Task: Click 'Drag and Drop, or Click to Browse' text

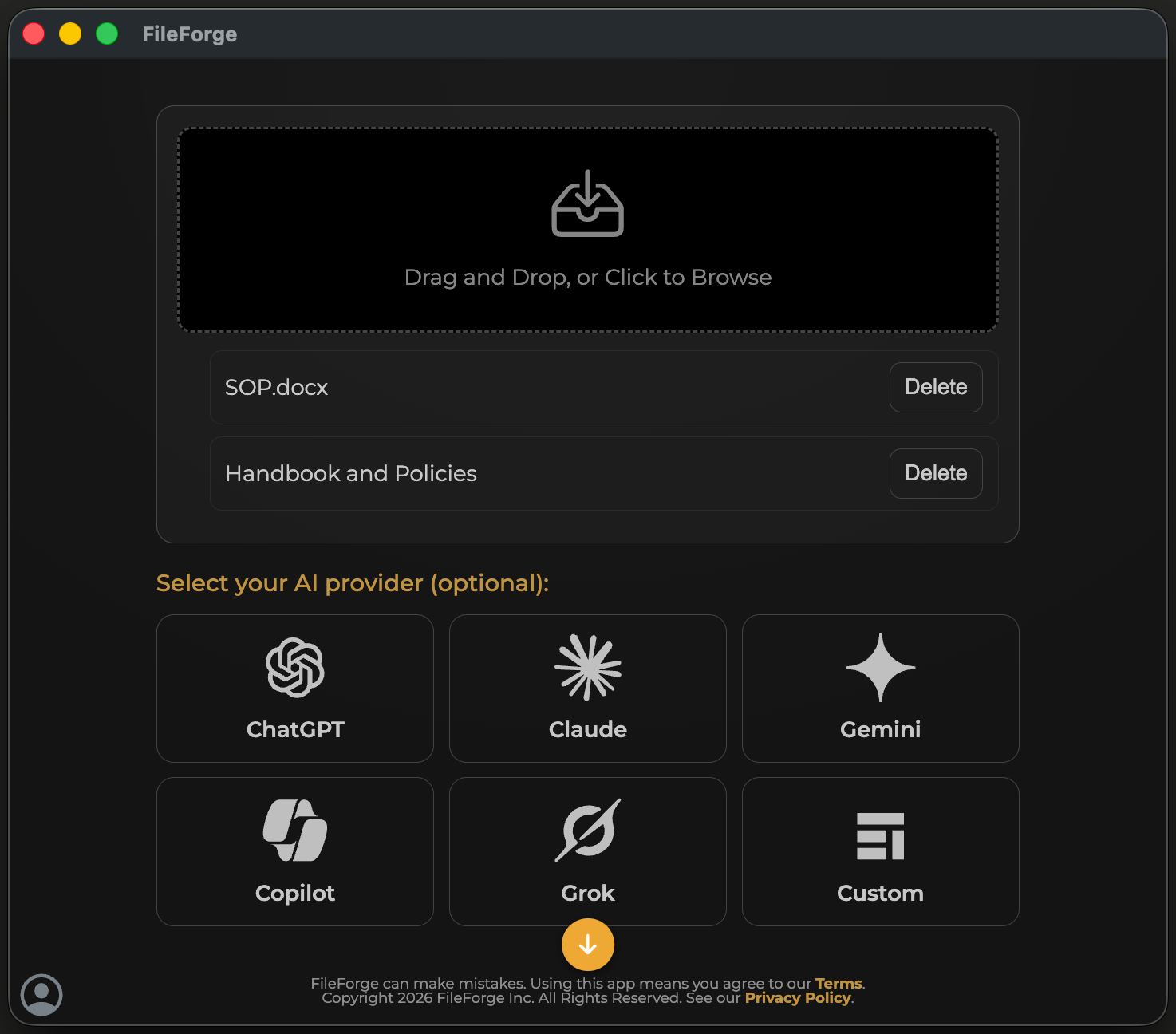Action: (x=588, y=278)
